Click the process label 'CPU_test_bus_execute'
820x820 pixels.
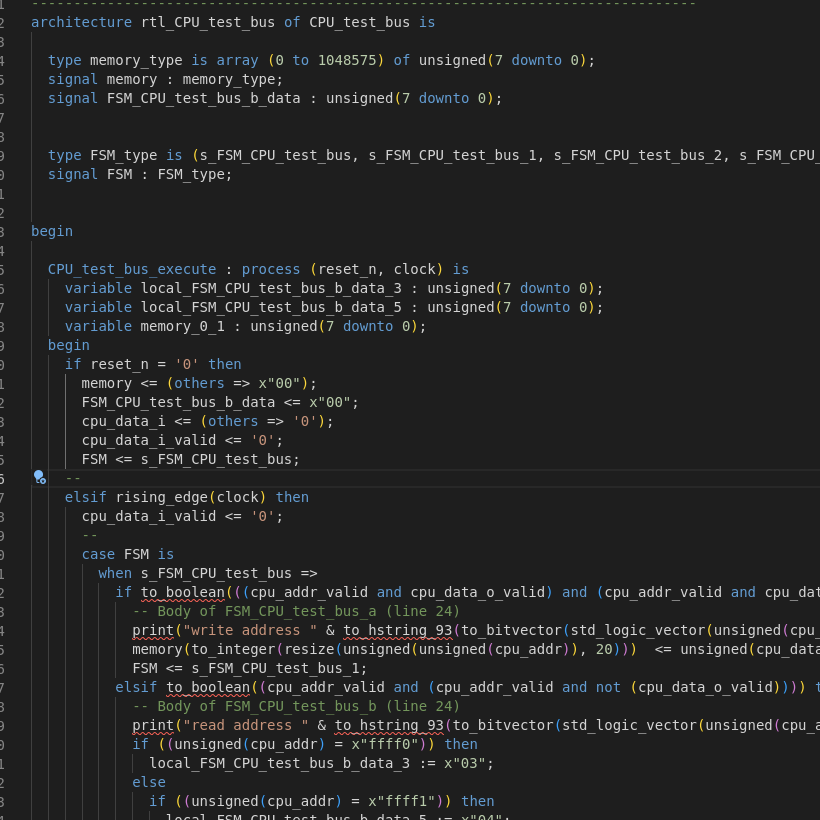132,269
